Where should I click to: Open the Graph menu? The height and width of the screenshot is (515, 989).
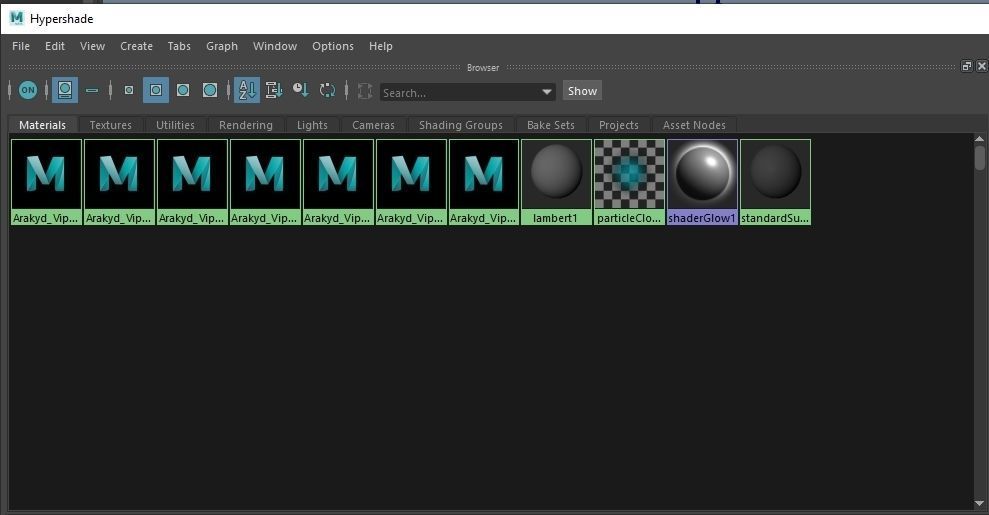coord(222,46)
